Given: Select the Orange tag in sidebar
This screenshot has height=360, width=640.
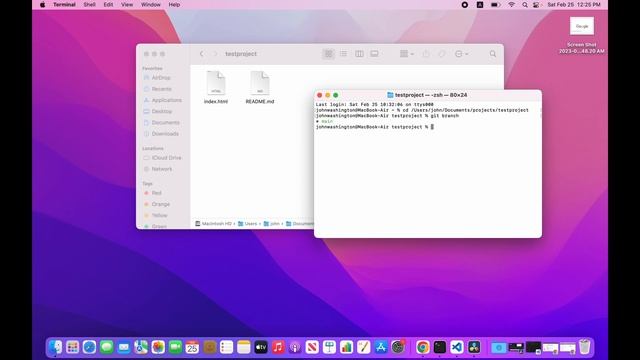Looking at the screenshot, I should click(160, 204).
